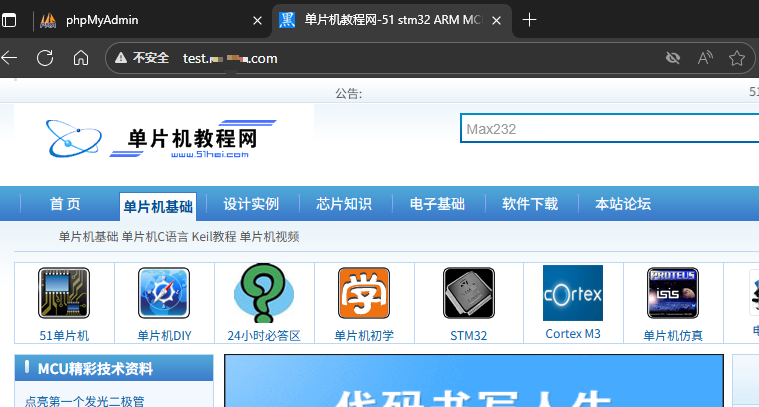
Task: Open the 单片机DIY compass icon
Action: pos(164,293)
